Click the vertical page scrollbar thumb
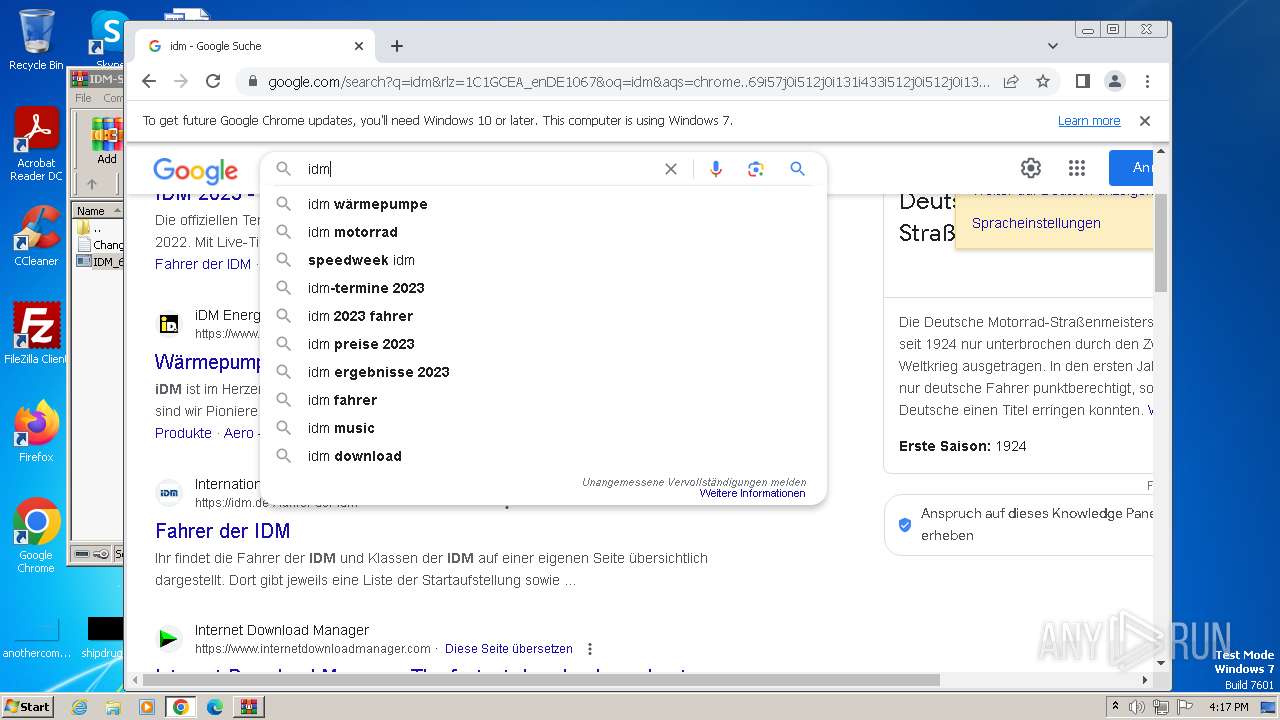The width and height of the screenshot is (1280, 720). point(1160,243)
